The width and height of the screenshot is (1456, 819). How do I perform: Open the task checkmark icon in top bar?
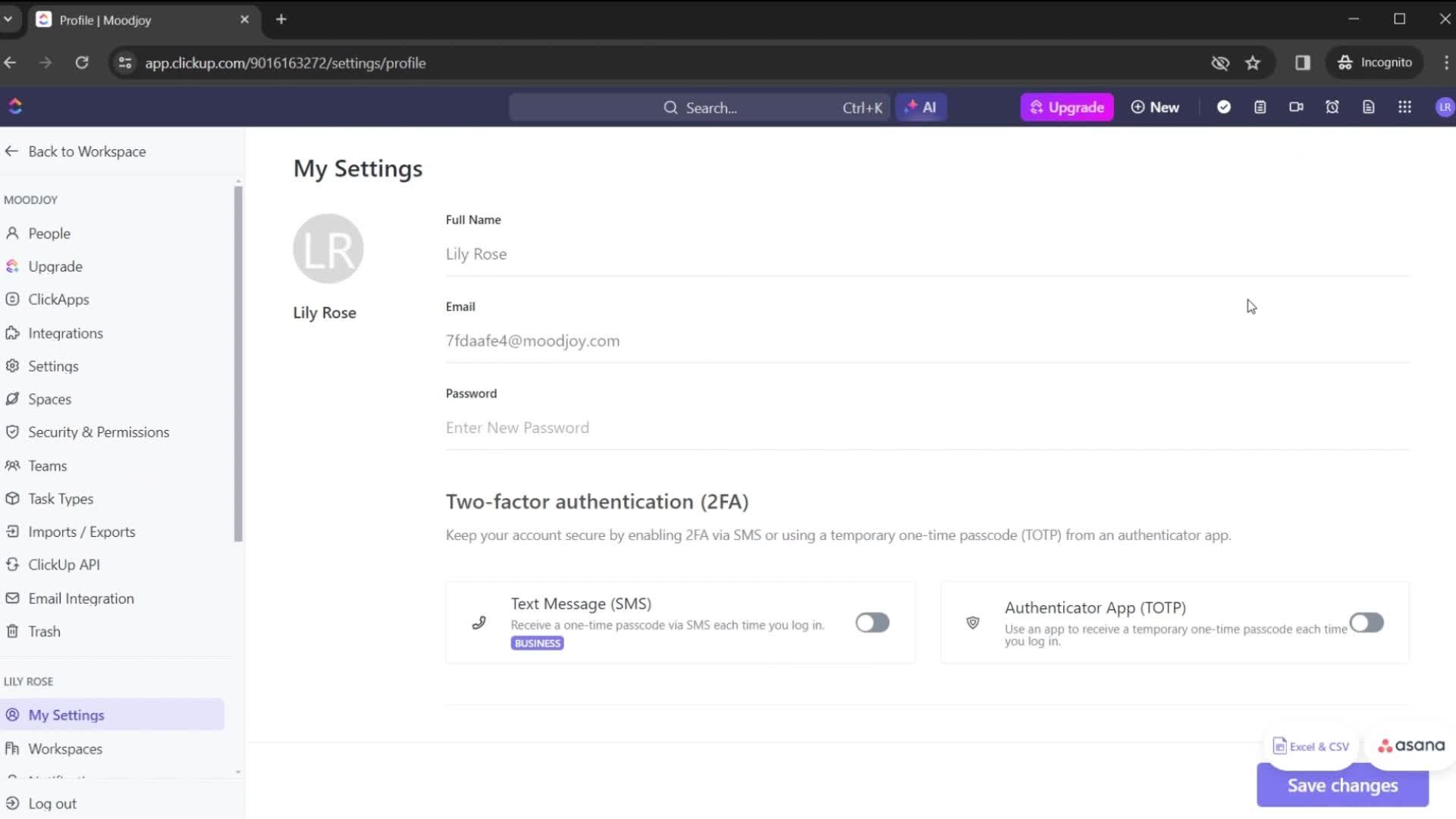coord(1223,108)
